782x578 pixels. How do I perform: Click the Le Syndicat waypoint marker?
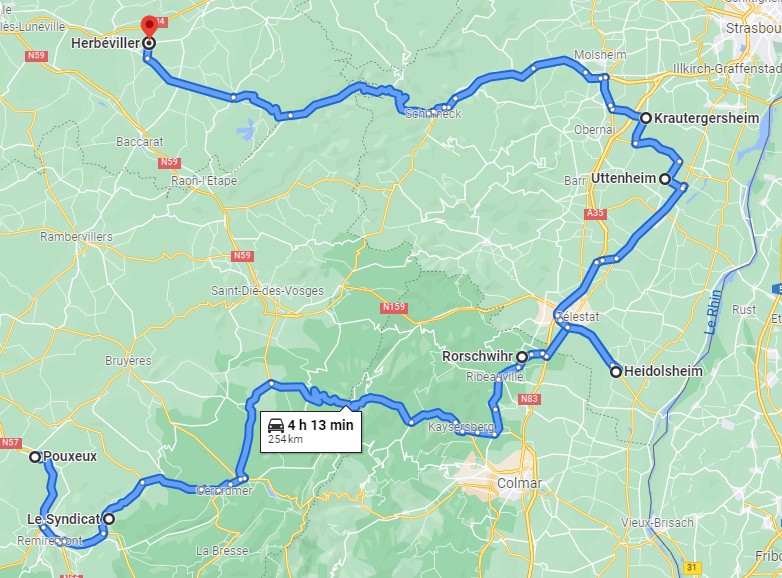pos(108,519)
